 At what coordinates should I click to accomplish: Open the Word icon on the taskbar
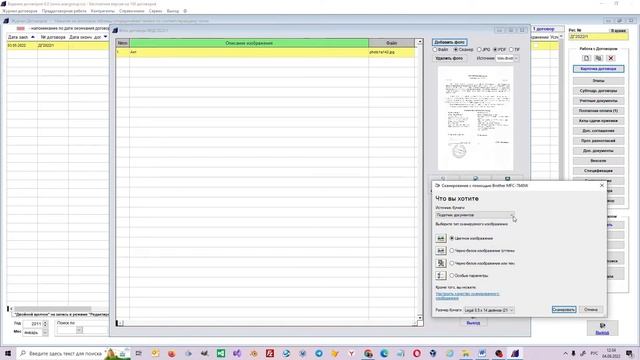pos(482,353)
